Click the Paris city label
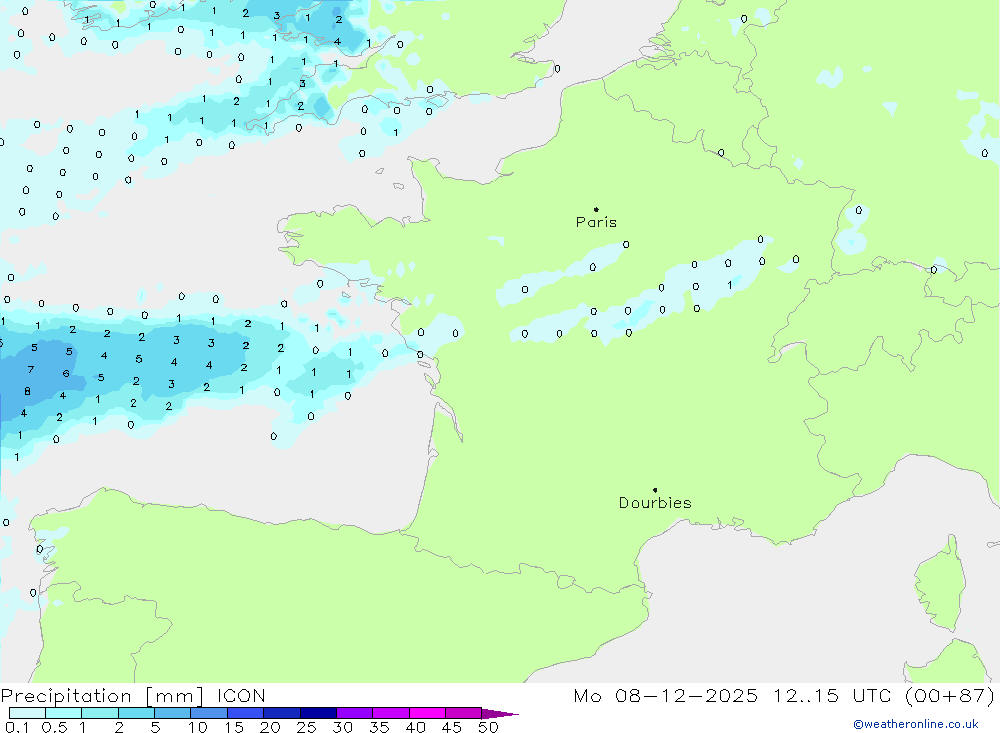1000x733 pixels. 596,222
